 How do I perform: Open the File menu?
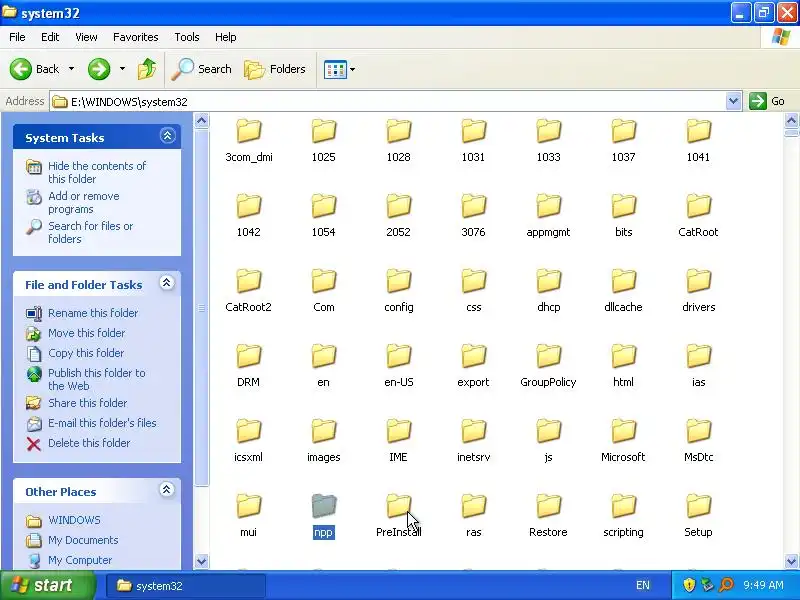click(17, 37)
